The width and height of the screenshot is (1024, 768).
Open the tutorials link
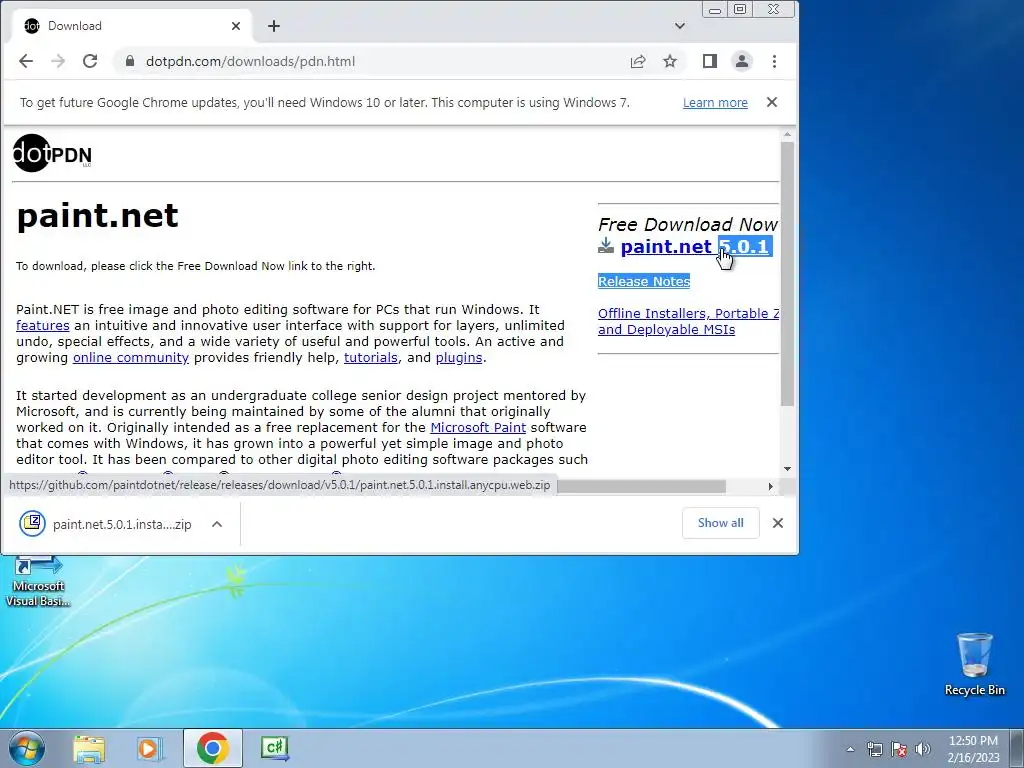click(x=371, y=357)
